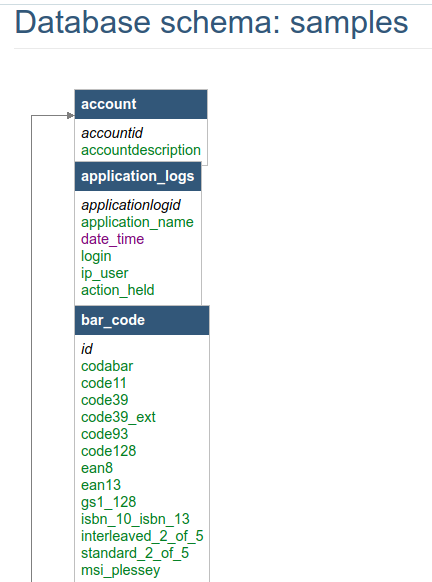Select the applicationlogid primary key field

click(131, 205)
